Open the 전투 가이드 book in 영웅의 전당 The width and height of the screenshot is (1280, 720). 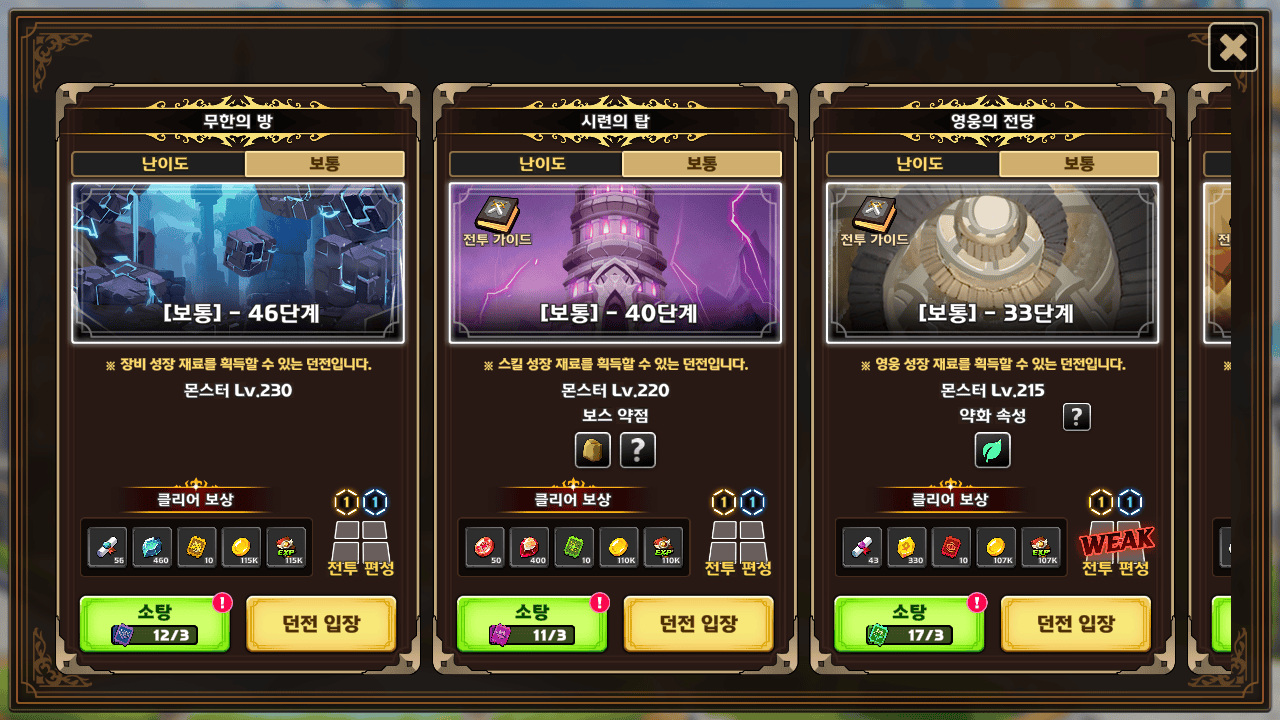pos(874,221)
